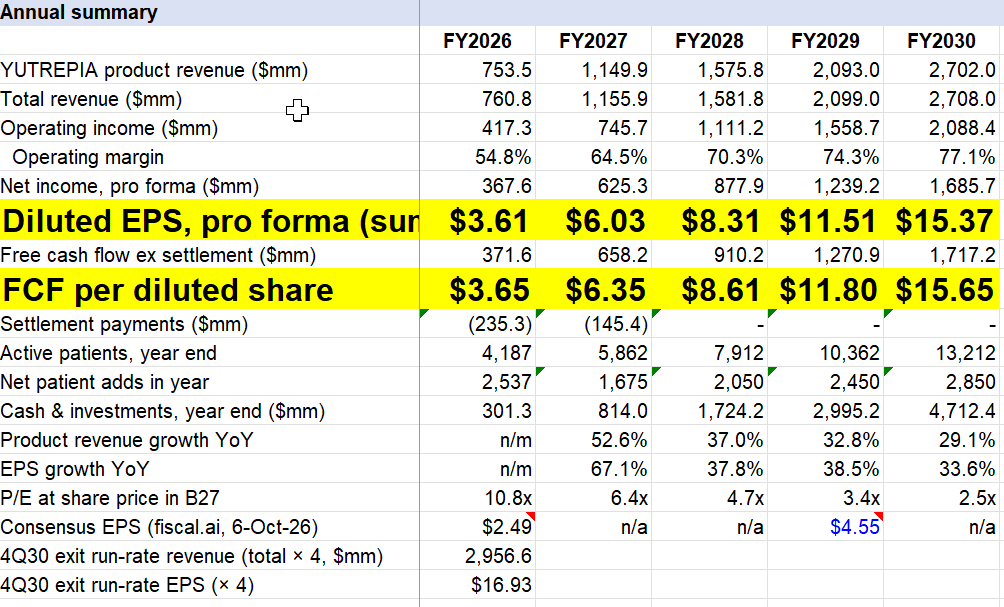1004x607 pixels.
Task: Select YUTREPIA revenue value 753.5
Action: [478, 69]
